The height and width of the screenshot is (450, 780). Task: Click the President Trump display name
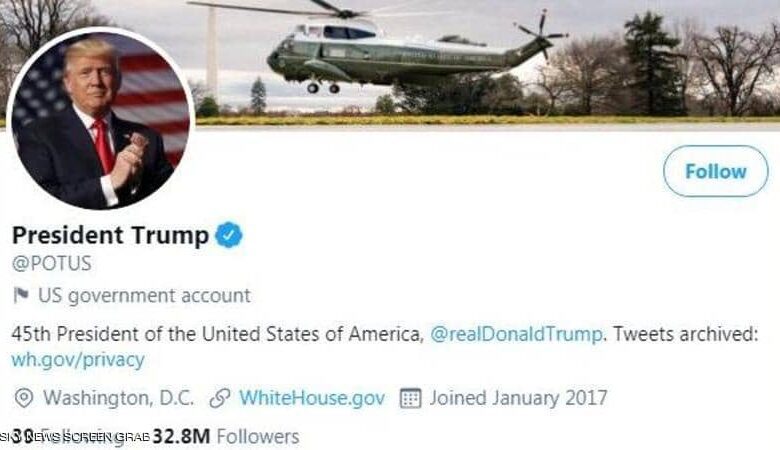[110, 235]
